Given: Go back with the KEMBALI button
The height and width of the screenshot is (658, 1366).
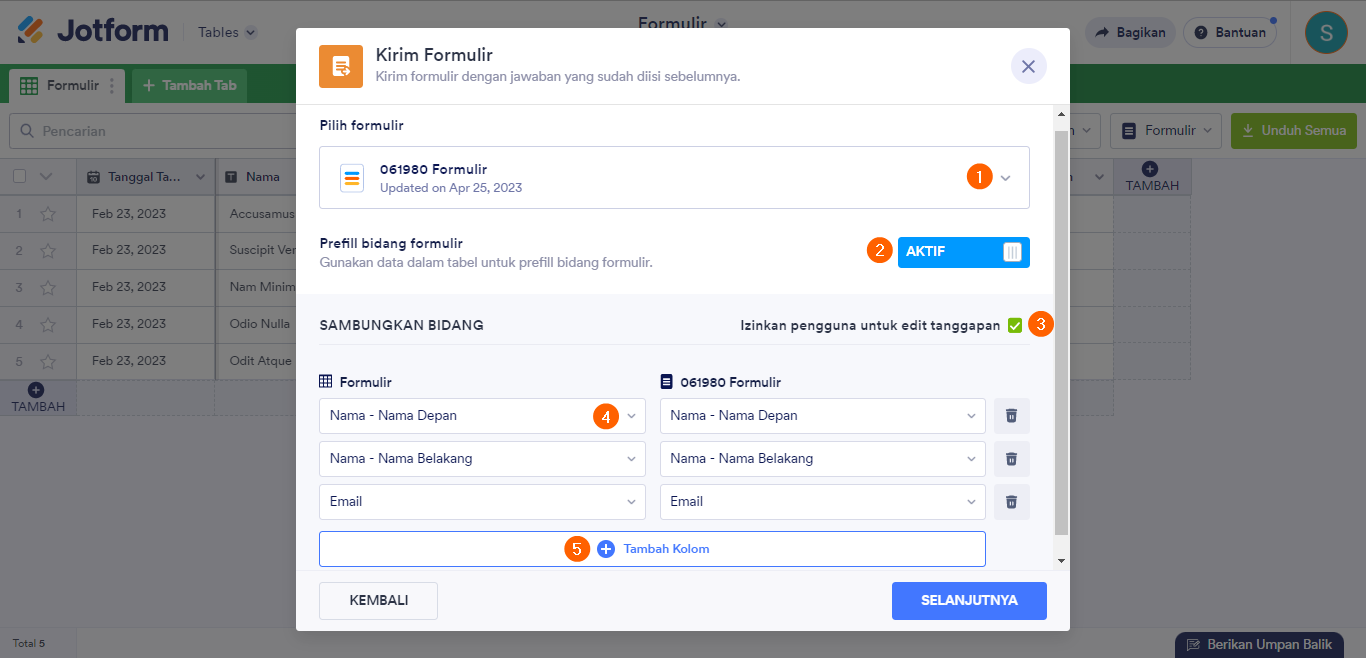Looking at the screenshot, I should 378,601.
